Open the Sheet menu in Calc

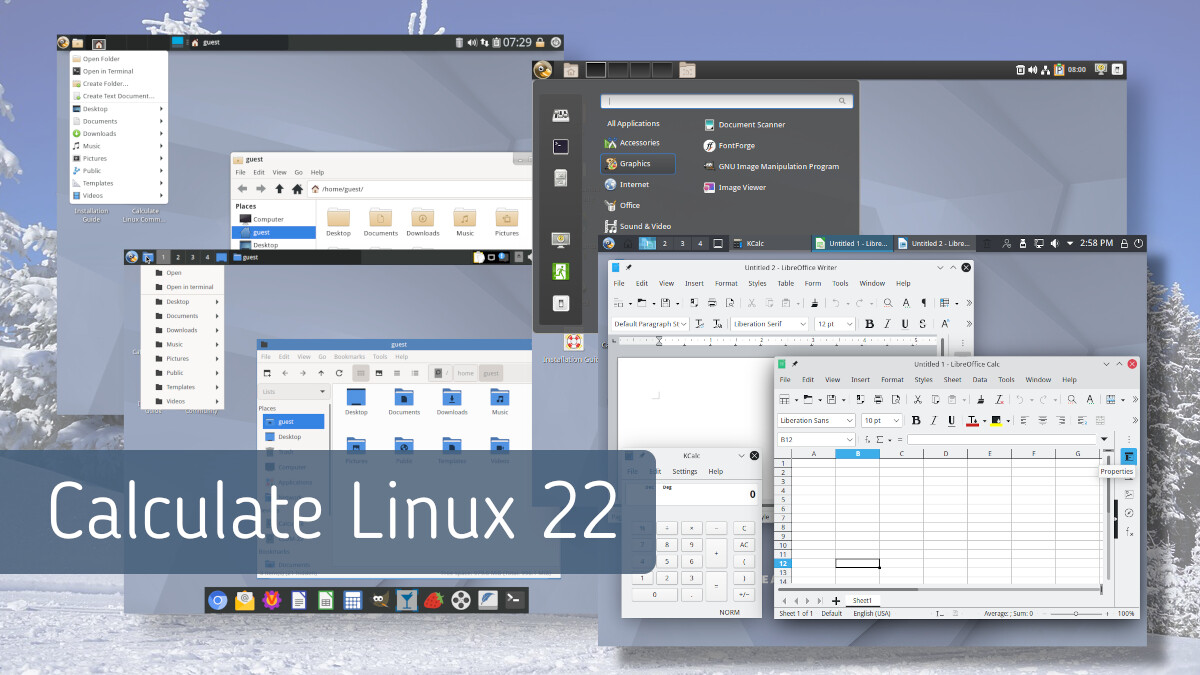952,380
